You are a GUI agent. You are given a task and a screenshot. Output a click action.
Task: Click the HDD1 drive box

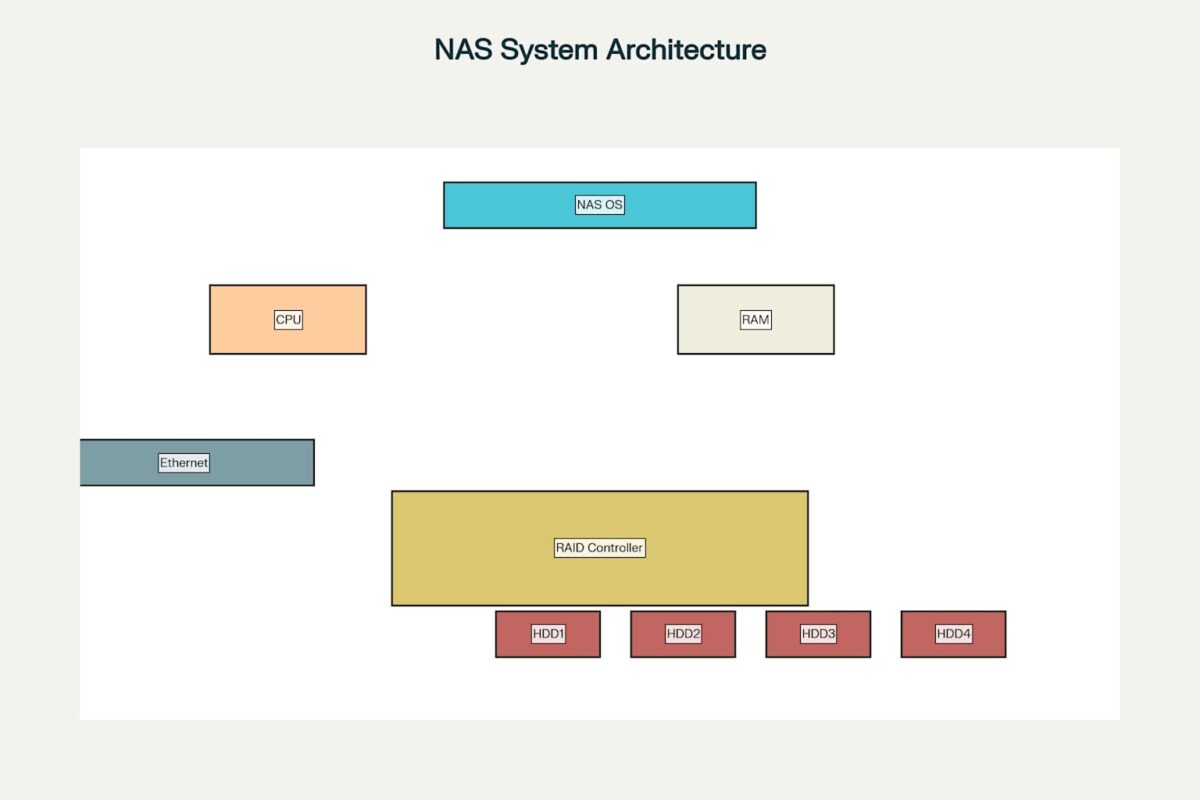548,634
